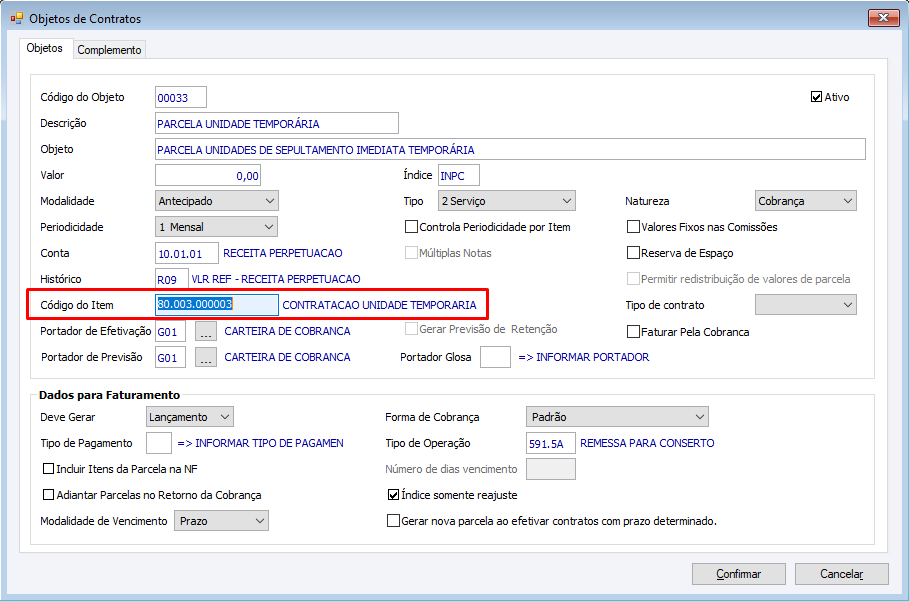Check Incluir Itens da Parcela na NF
909x601 pixels.
49,468
